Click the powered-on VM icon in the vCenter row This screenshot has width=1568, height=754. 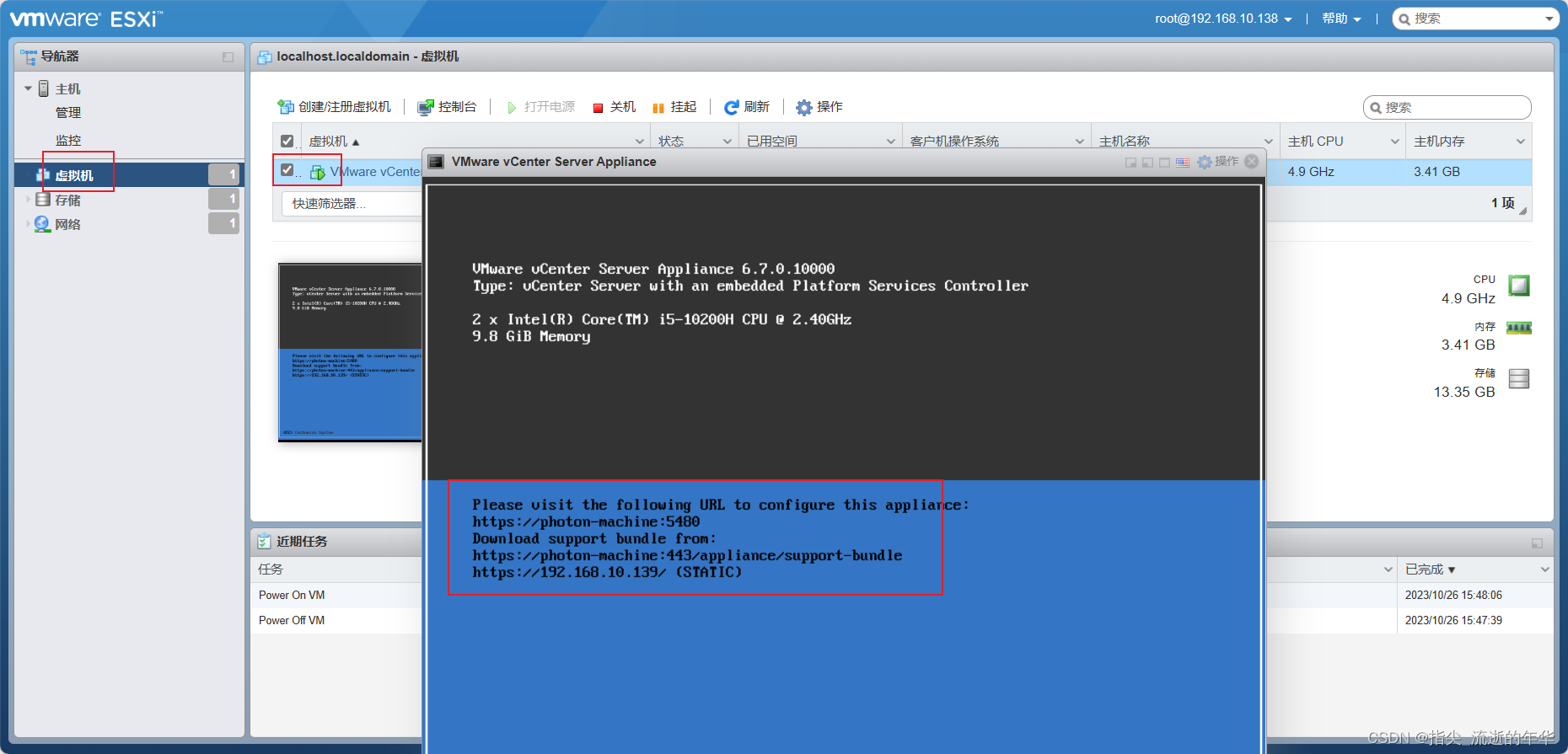318,172
